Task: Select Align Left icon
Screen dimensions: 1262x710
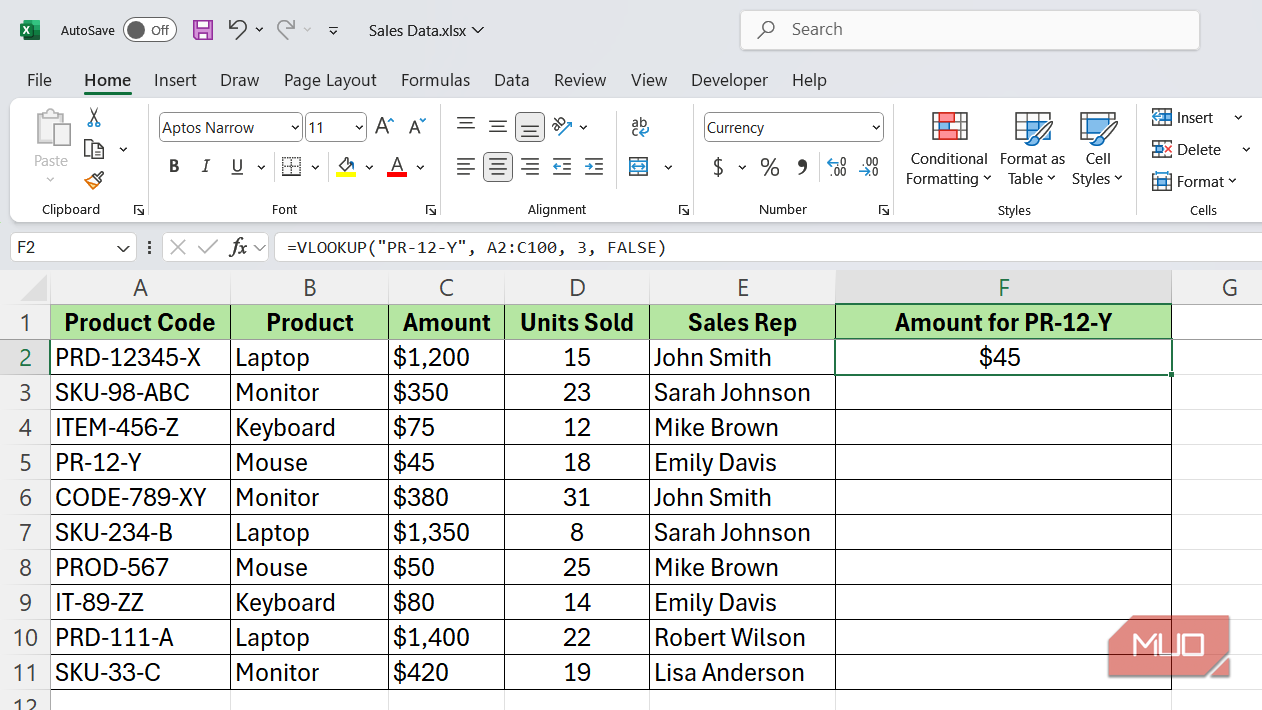Action: (x=465, y=167)
